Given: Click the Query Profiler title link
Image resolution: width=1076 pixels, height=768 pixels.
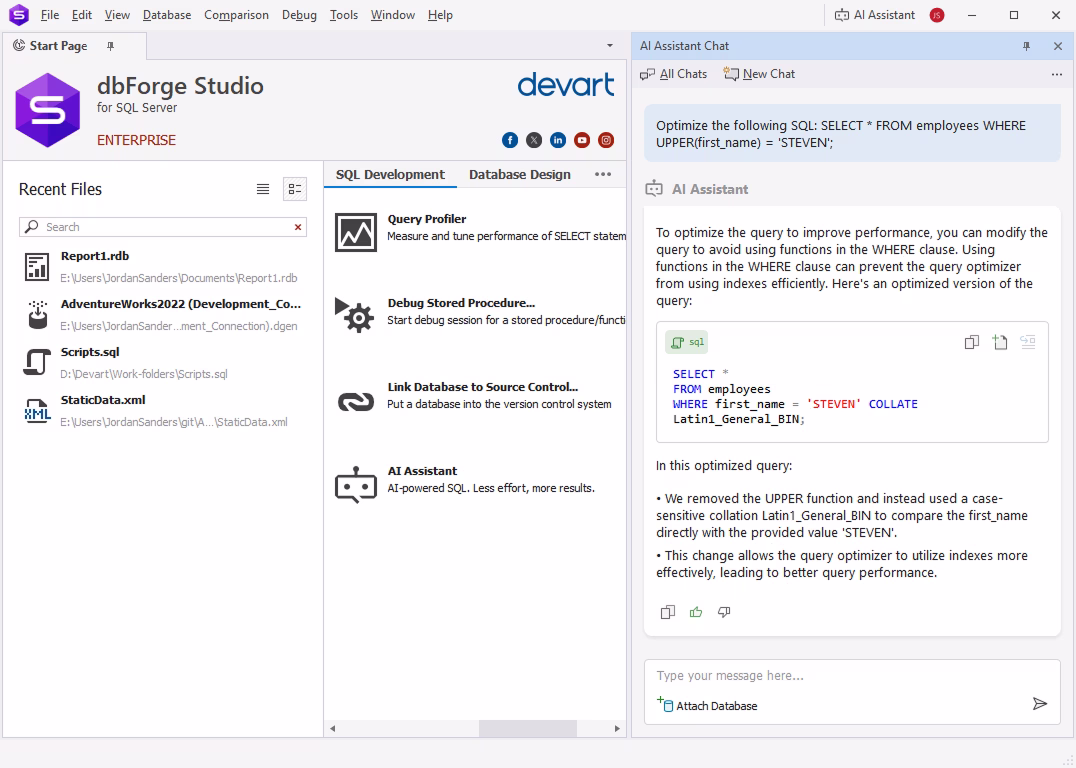Looking at the screenshot, I should tap(427, 219).
